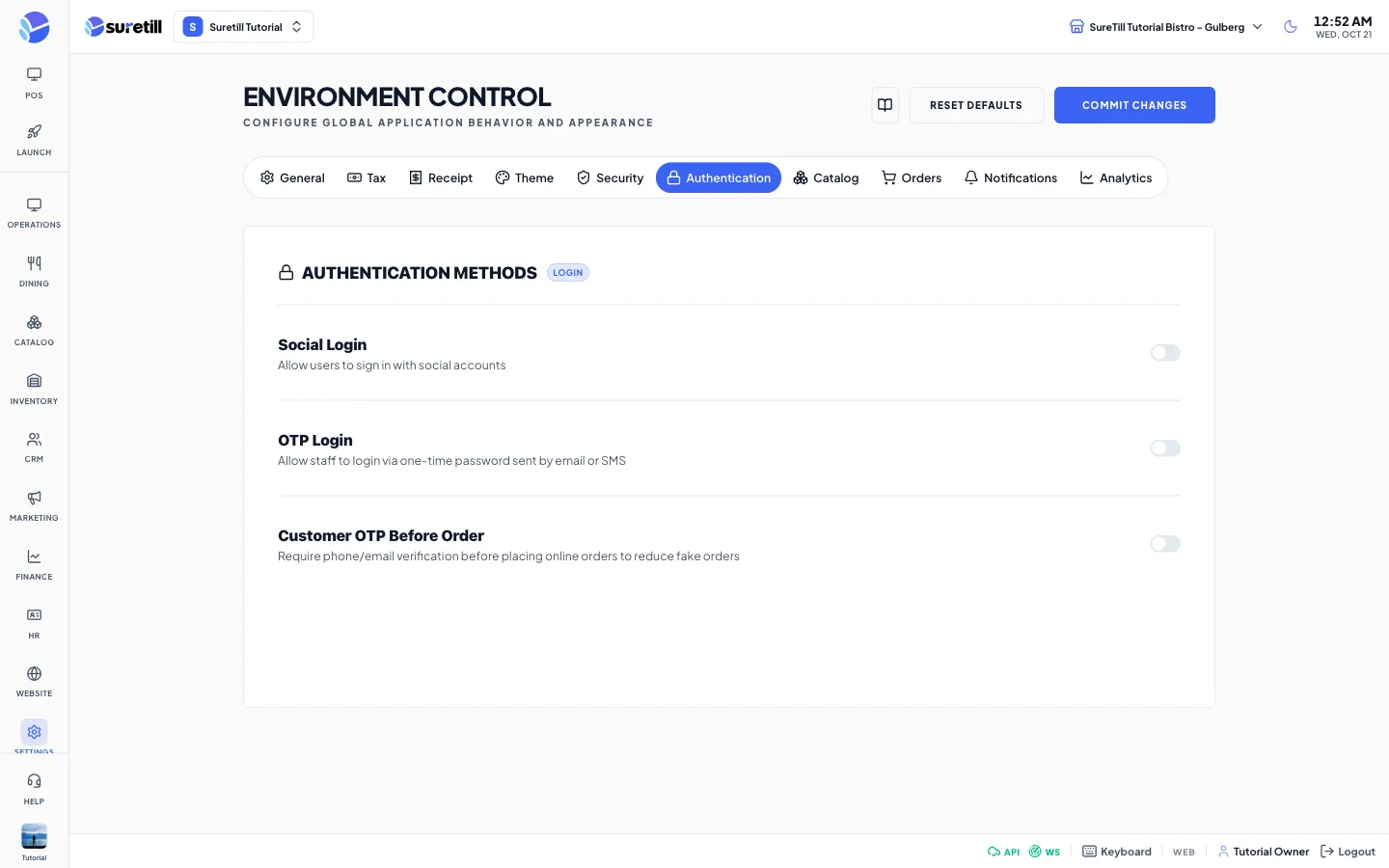This screenshot has height=868, width=1389.
Task: Select the Authentication tab
Action: point(719,177)
